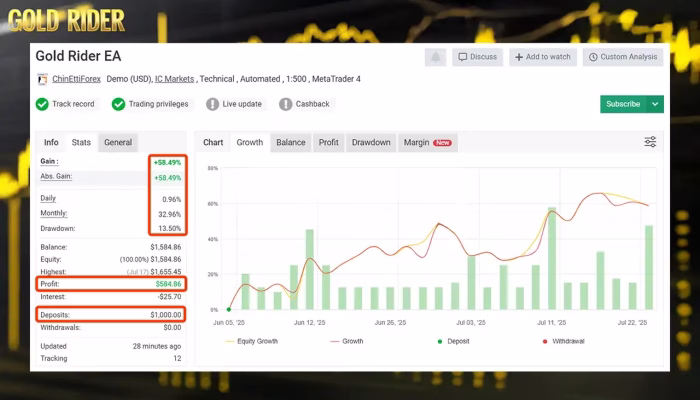
Task: Open Custom Analysis
Action: (623, 57)
